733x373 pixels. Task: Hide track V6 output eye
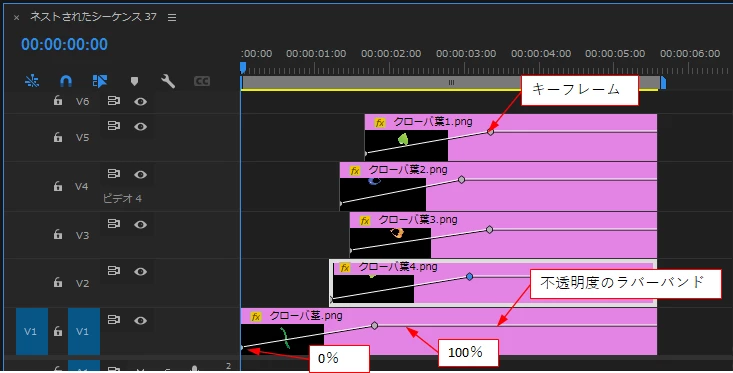pyautogui.click(x=140, y=101)
